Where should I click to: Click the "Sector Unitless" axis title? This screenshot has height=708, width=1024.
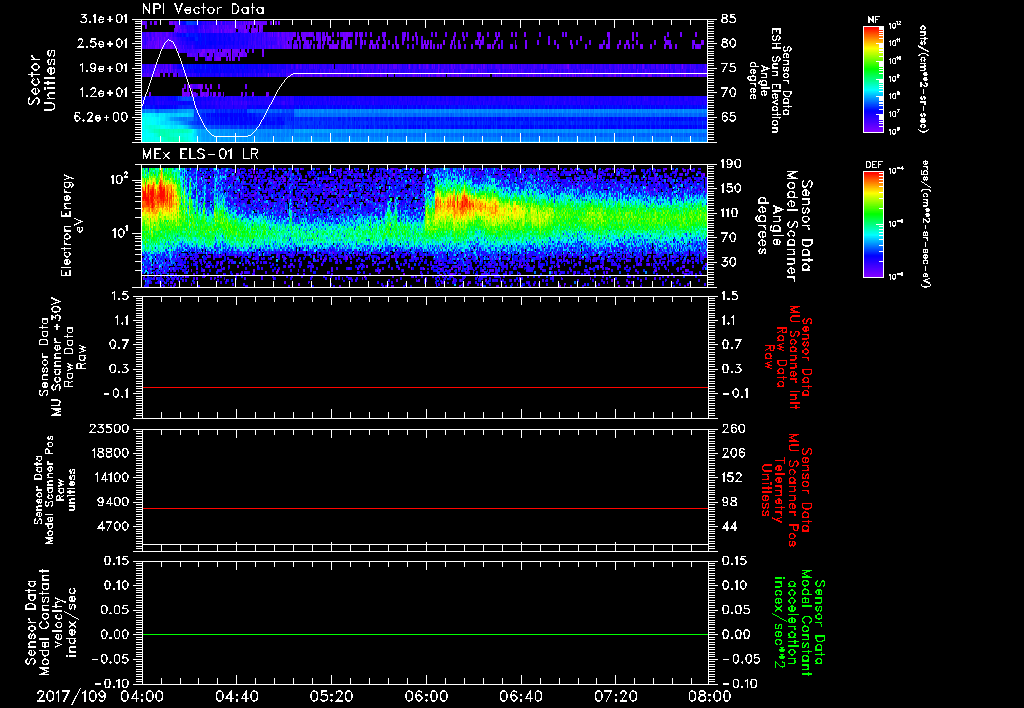[42, 80]
